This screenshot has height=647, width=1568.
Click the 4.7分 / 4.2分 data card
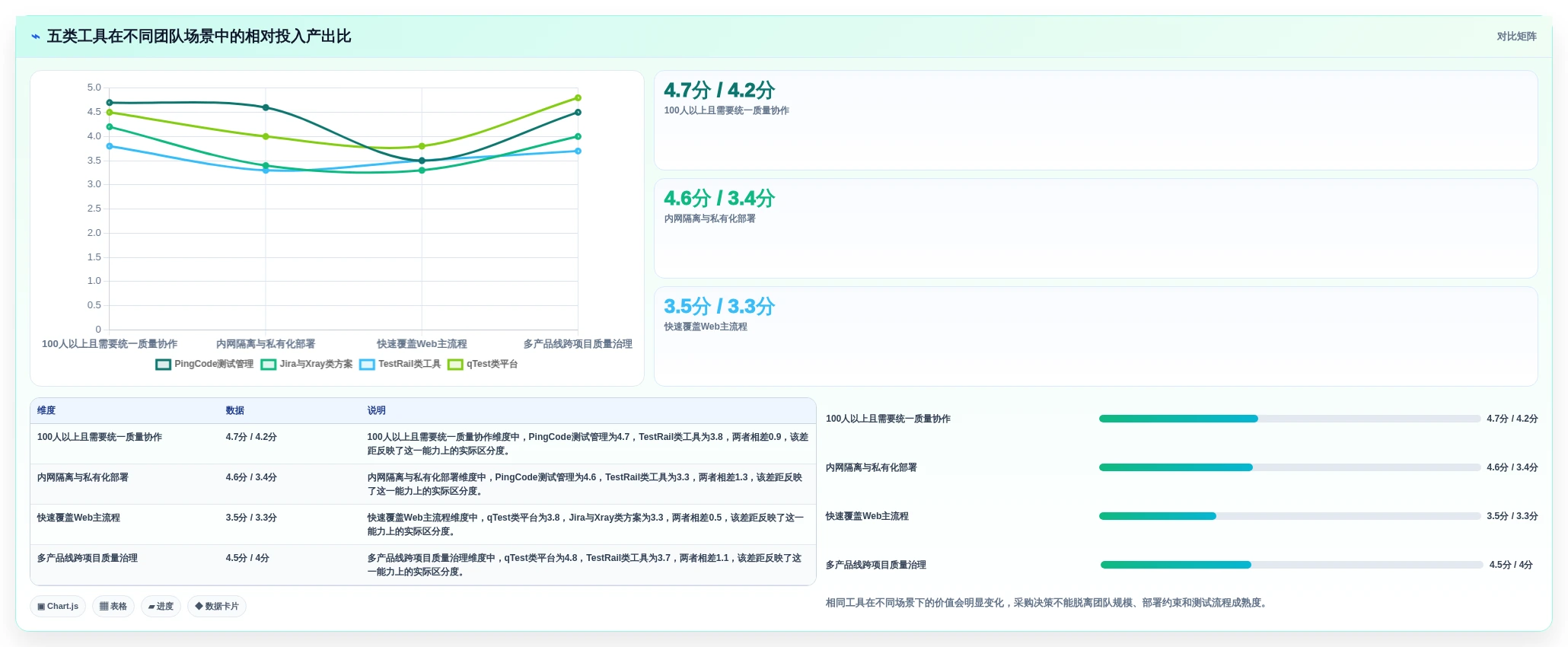click(1095, 120)
